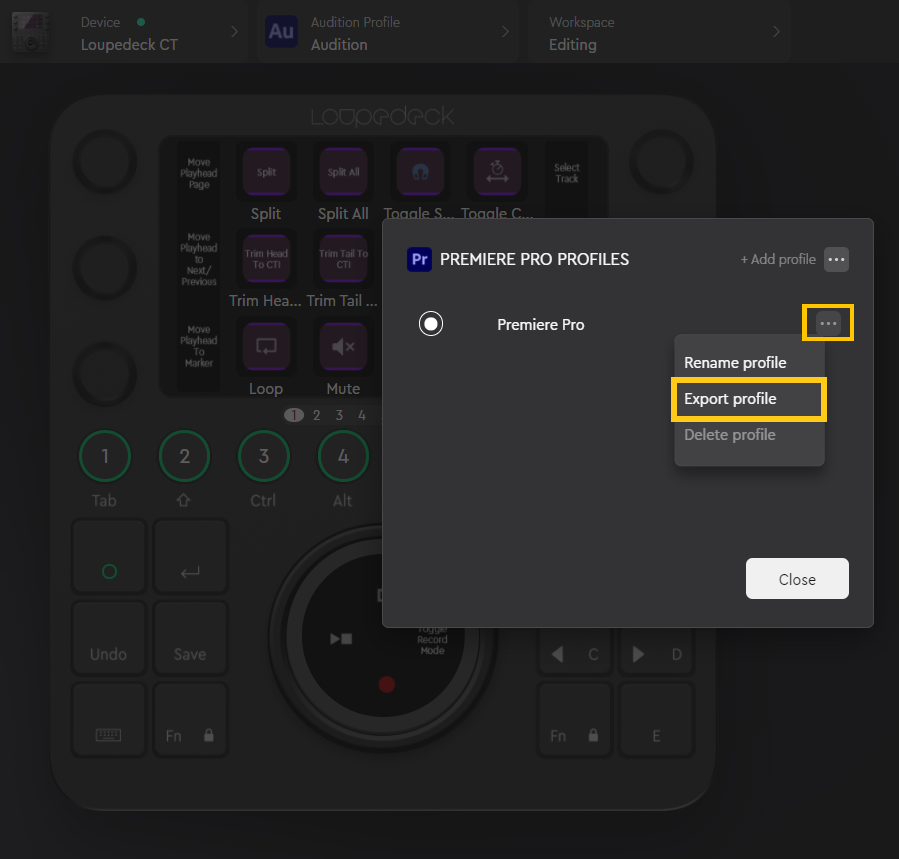The image size is (899, 859).
Task: Activate the Loop playback icon
Action: 266,345
